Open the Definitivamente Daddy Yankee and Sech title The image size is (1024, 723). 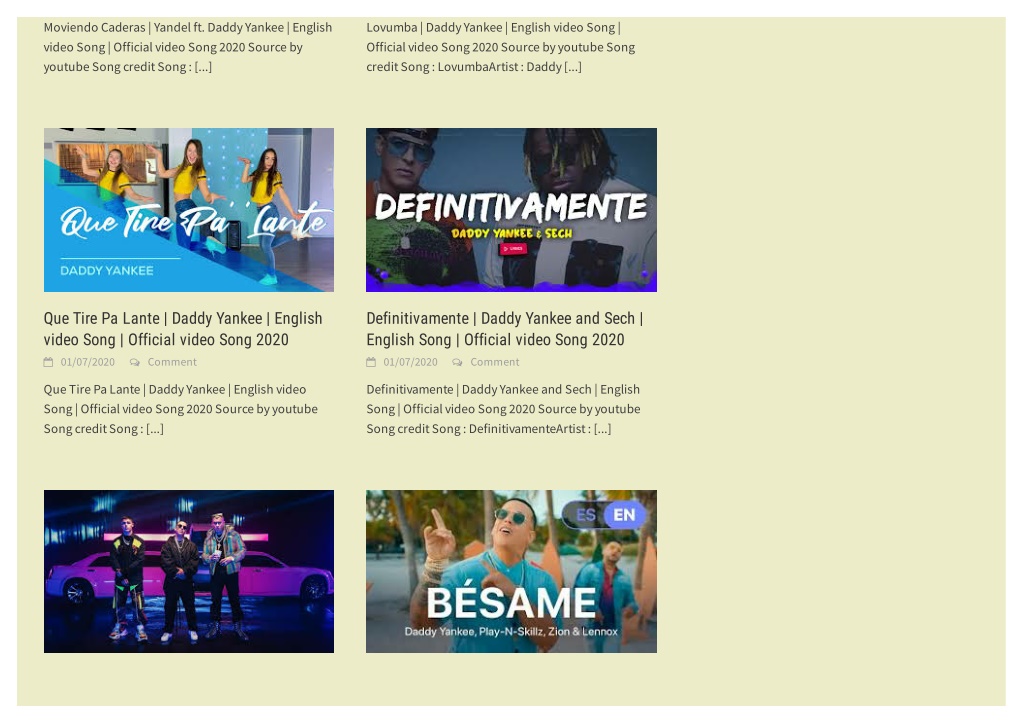(505, 329)
